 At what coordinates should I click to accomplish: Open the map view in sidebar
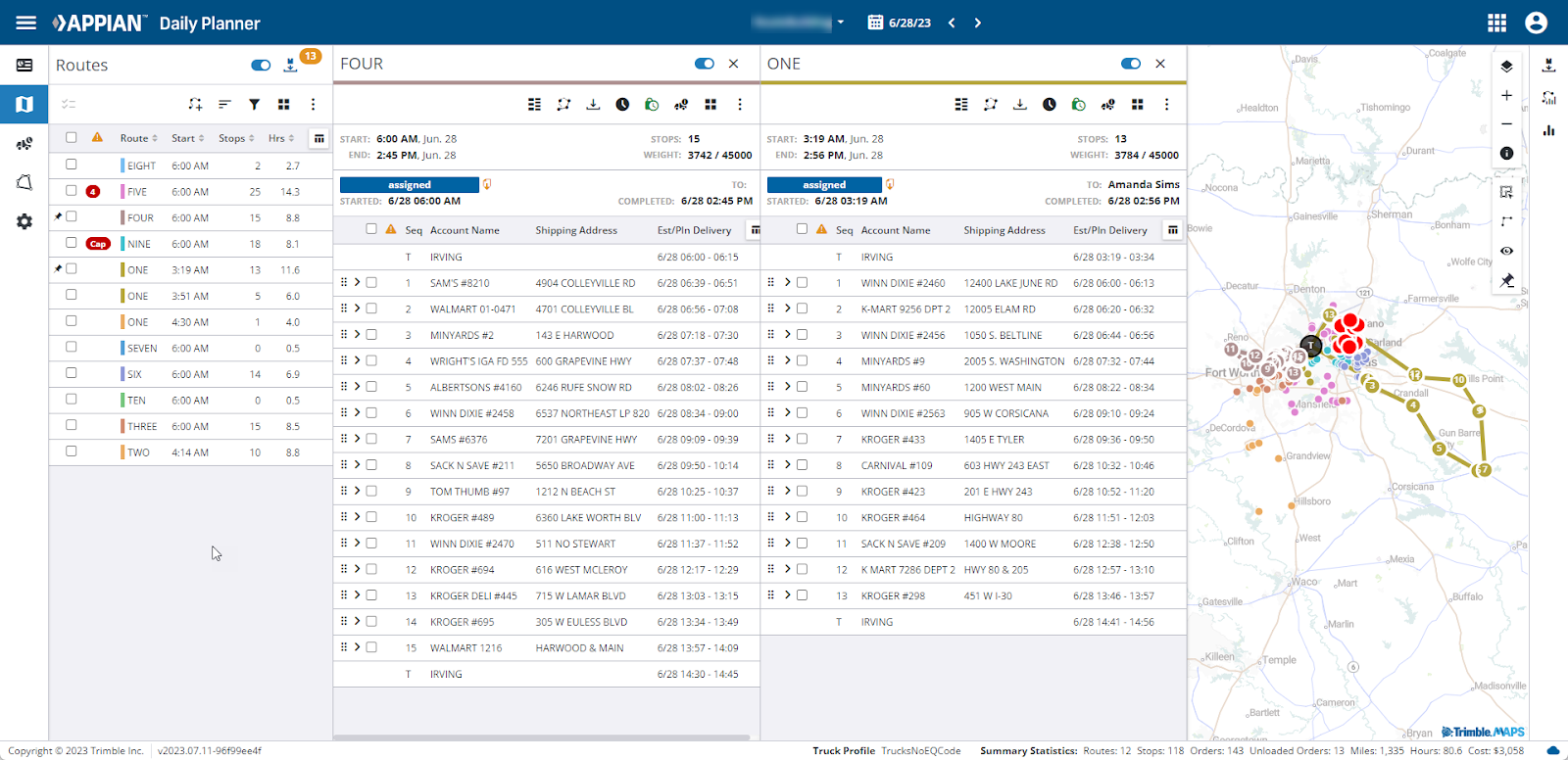[x=24, y=104]
